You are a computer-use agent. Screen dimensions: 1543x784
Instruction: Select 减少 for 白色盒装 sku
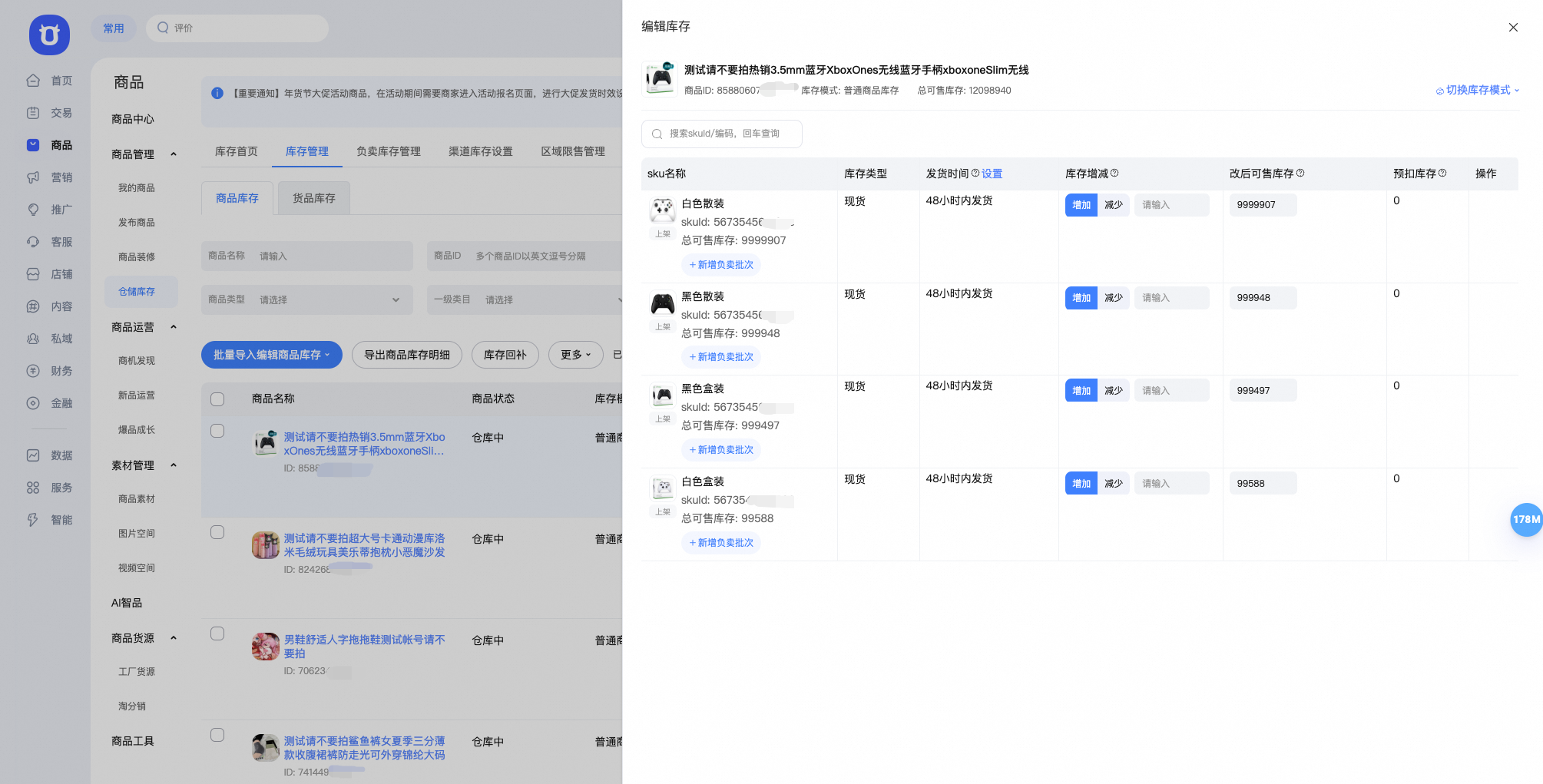point(1114,484)
